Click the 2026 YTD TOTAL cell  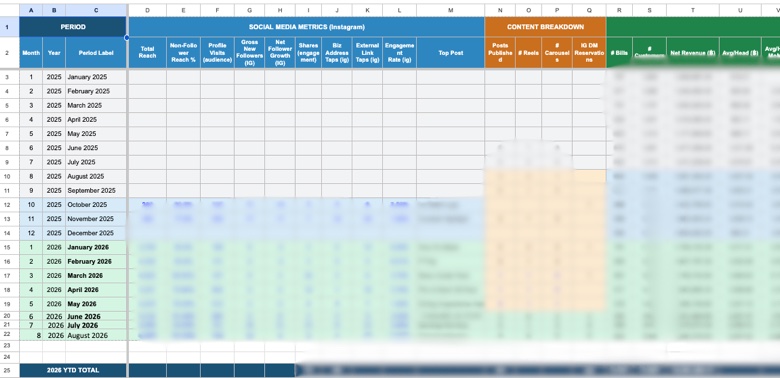pyautogui.click(x=73, y=370)
